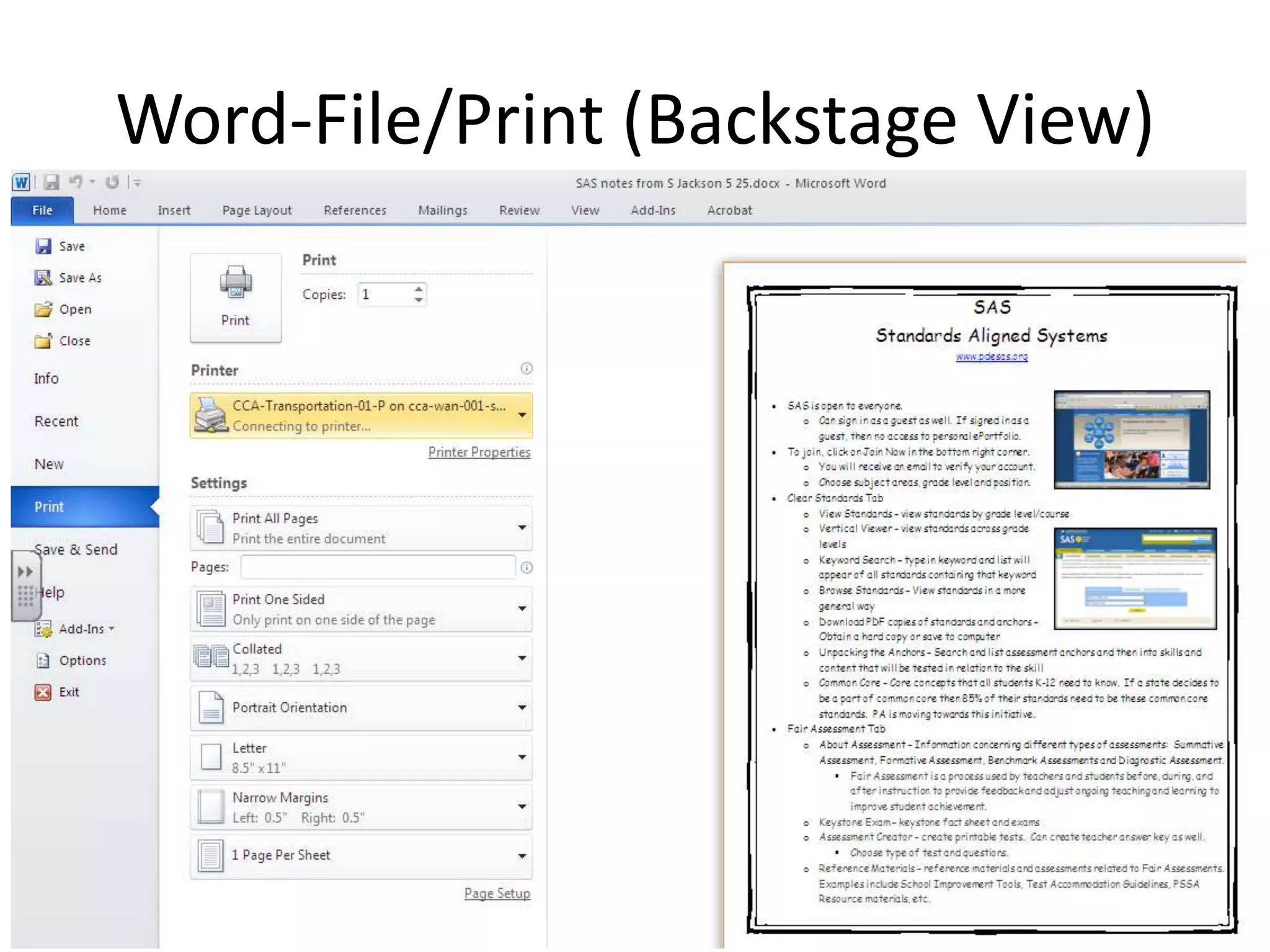
Task: Switch to the Home tab
Action: coord(110,210)
